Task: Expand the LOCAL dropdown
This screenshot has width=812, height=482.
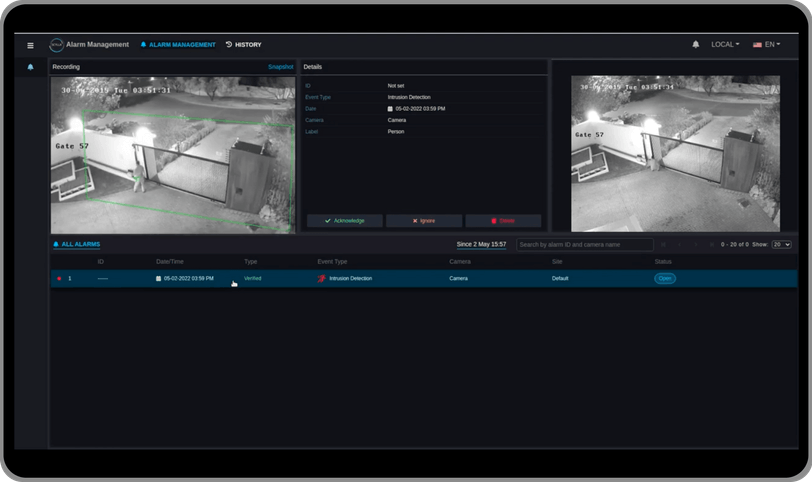Action: pos(725,45)
